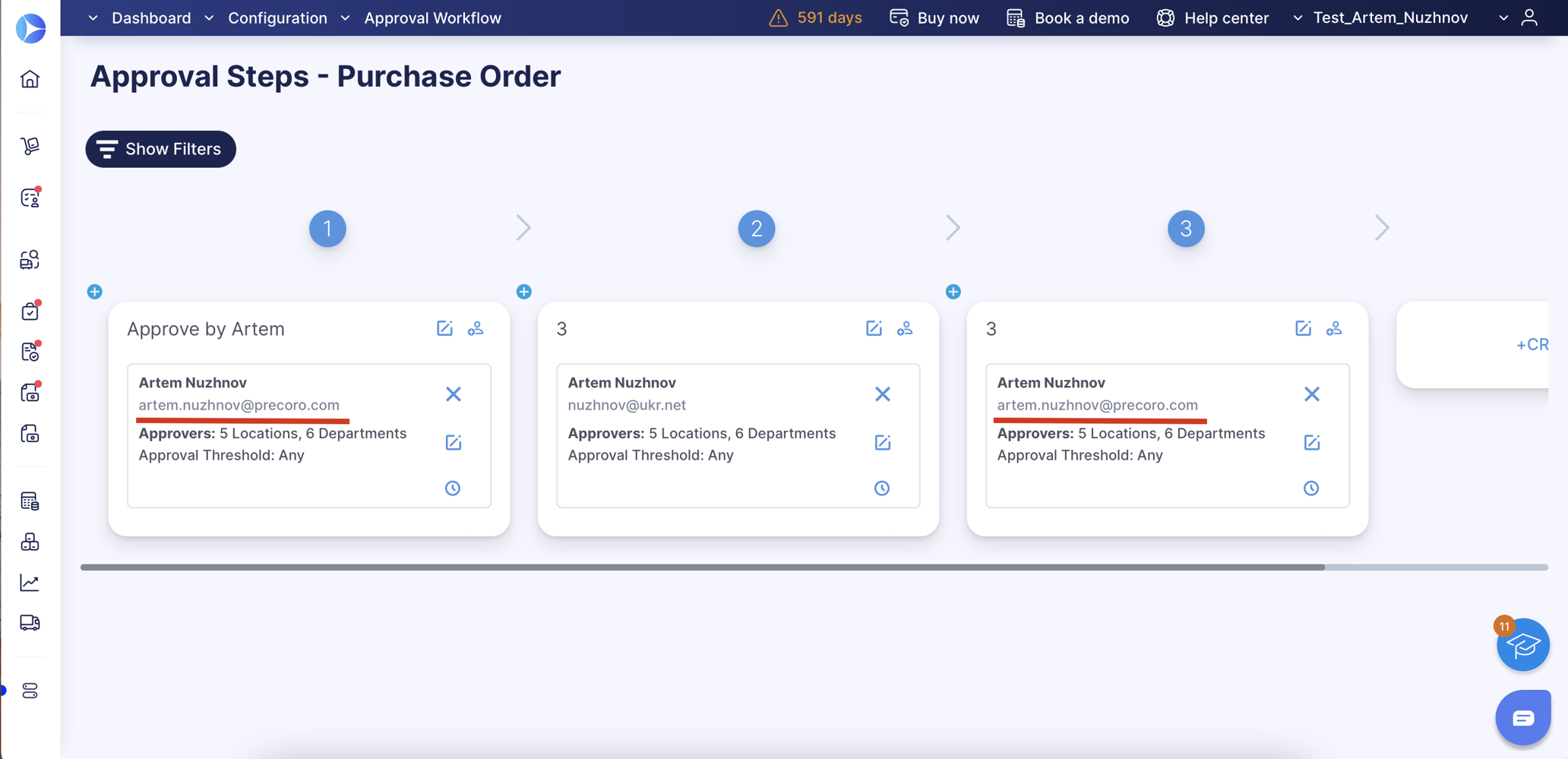
Task: Open the Home dashboard icon
Action: [x=30, y=79]
